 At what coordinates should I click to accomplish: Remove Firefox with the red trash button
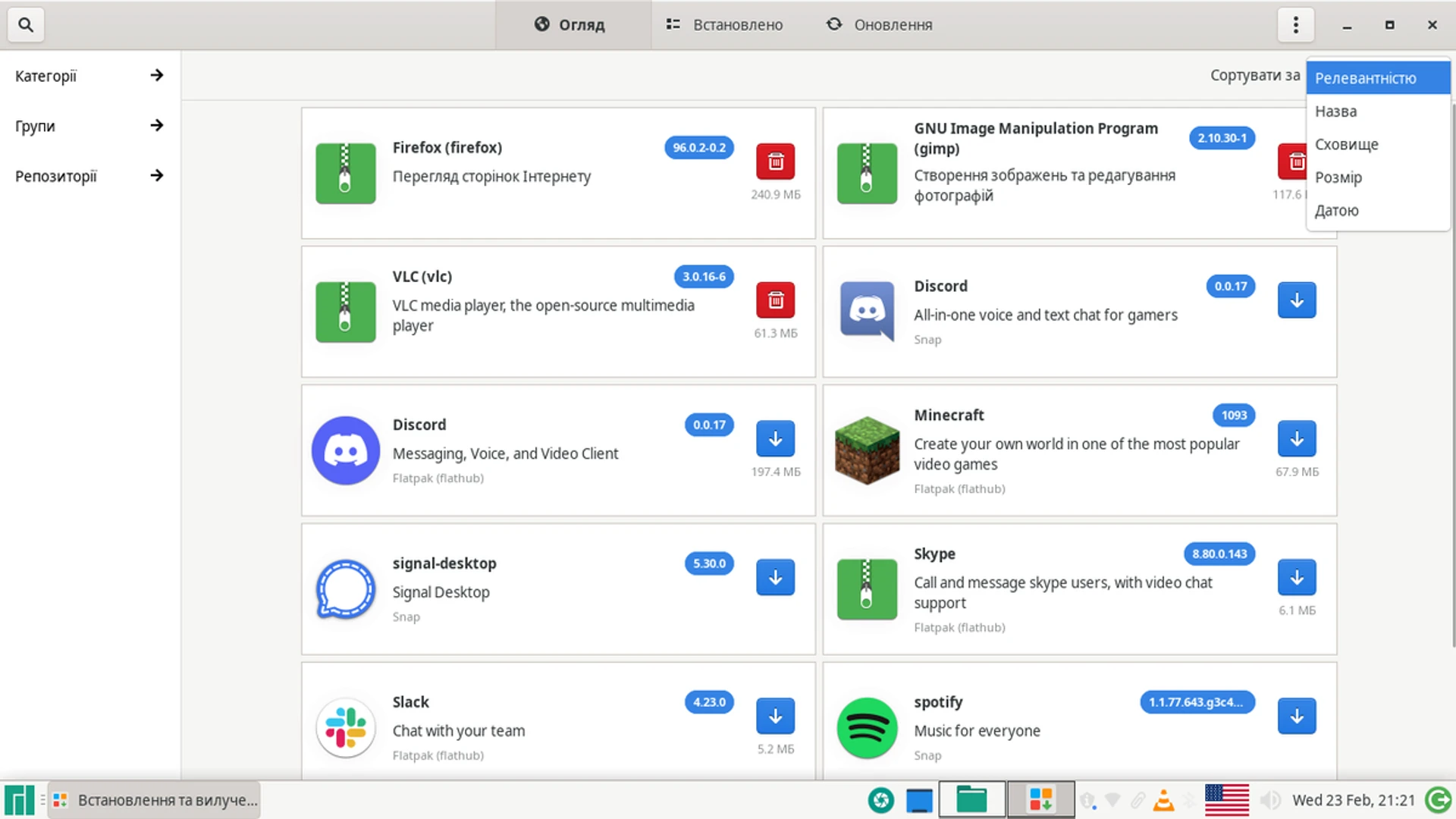pos(775,162)
